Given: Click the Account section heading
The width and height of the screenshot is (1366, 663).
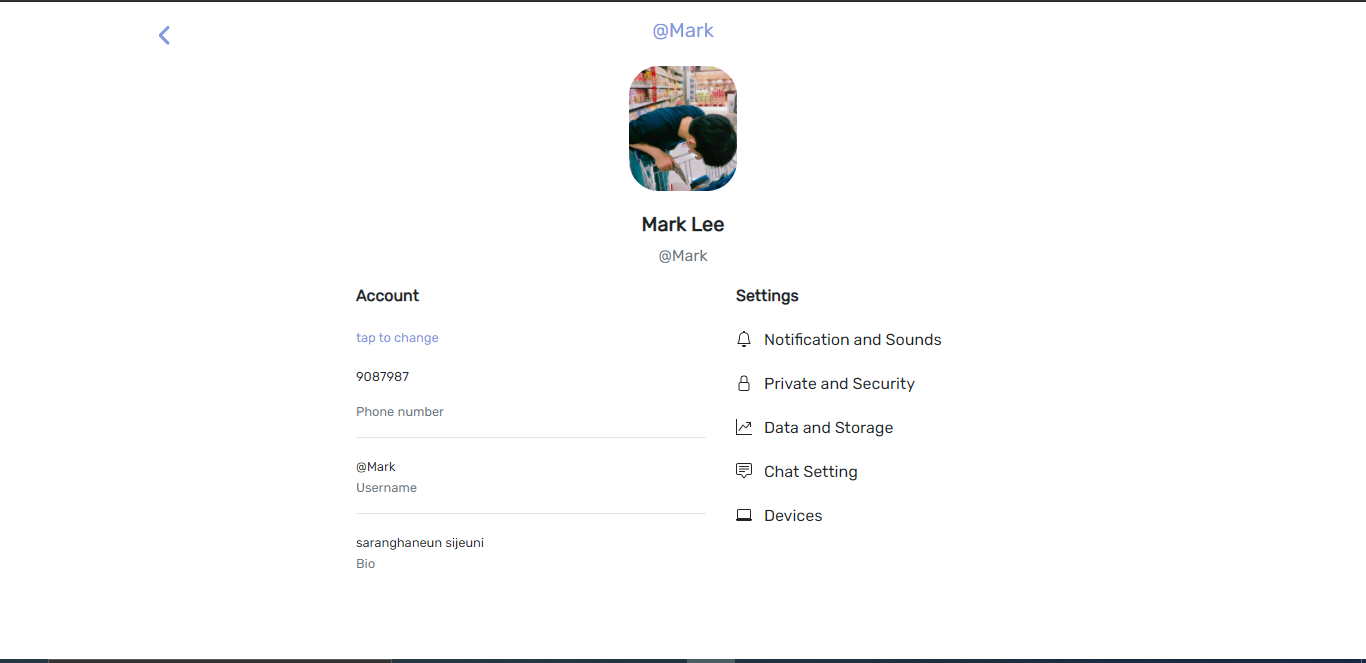Looking at the screenshot, I should 387,295.
